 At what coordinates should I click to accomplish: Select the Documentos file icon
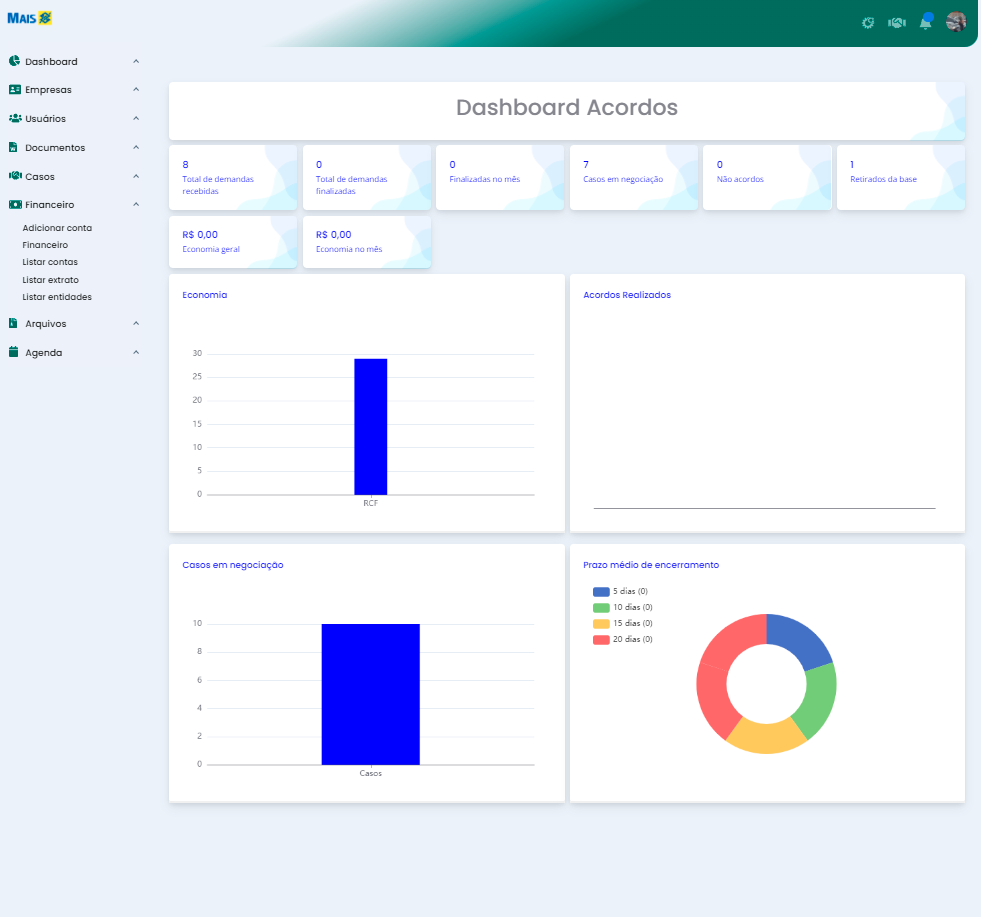[13, 147]
